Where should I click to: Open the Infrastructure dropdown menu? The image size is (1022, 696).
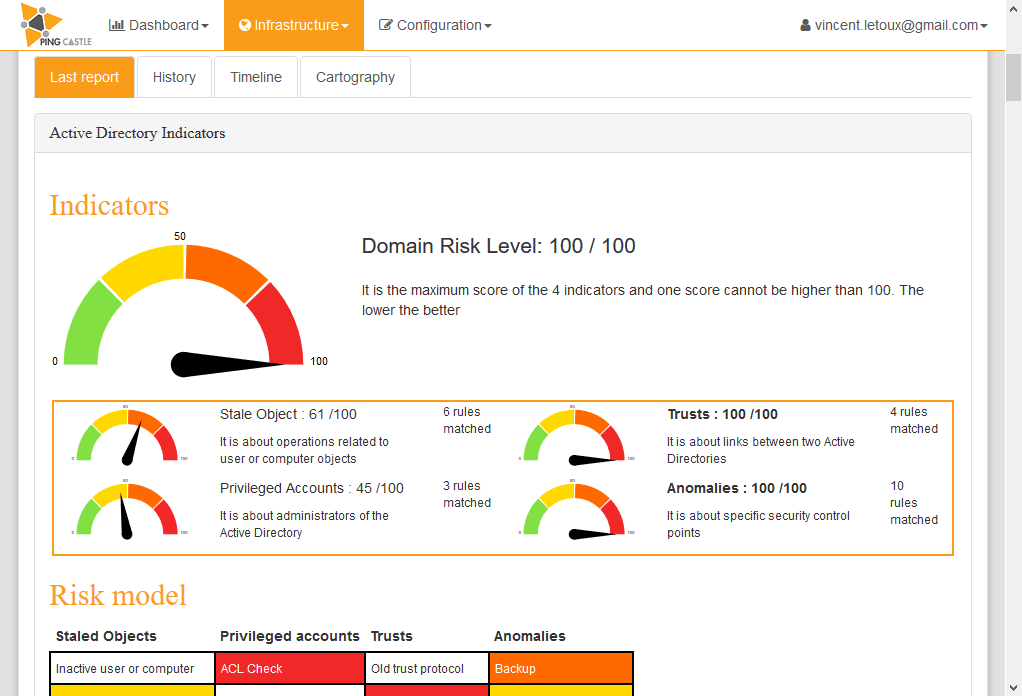tap(293, 25)
